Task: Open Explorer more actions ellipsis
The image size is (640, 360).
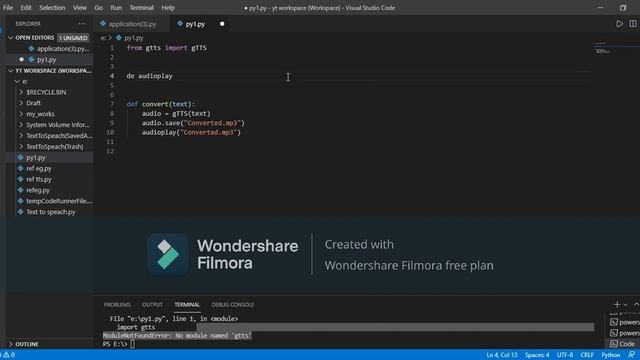Action: (x=82, y=24)
